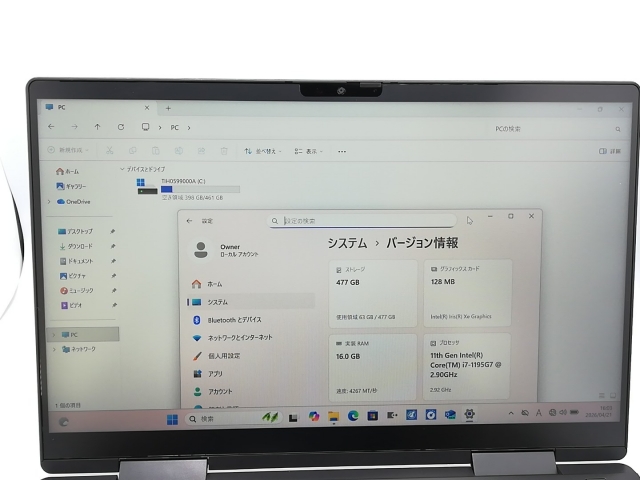Image resolution: width=640 pixels, height=480 pixels.
Task: Open ダウンロード quick access folder
Action: click(x=76, y=246)
